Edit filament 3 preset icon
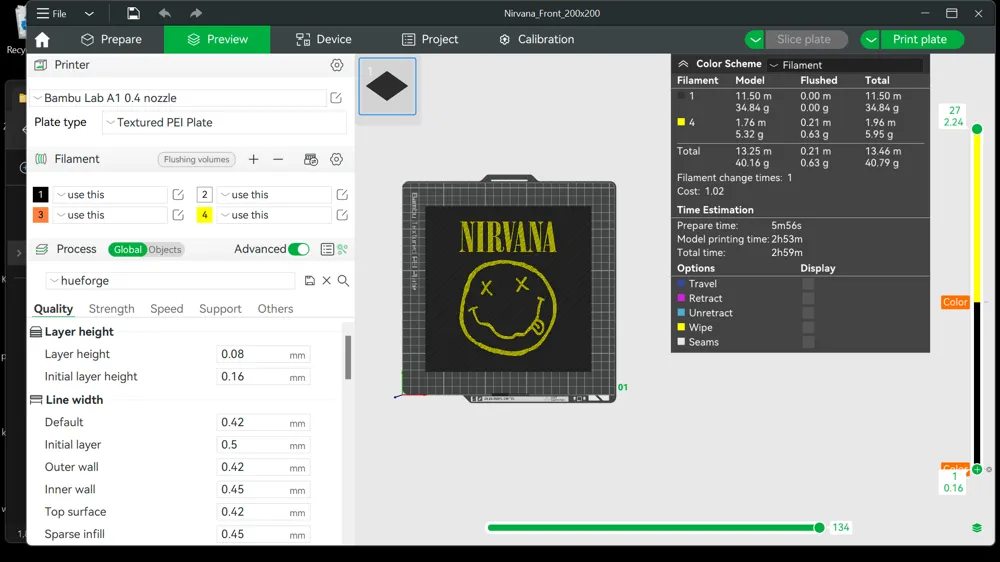 [178, 215]
